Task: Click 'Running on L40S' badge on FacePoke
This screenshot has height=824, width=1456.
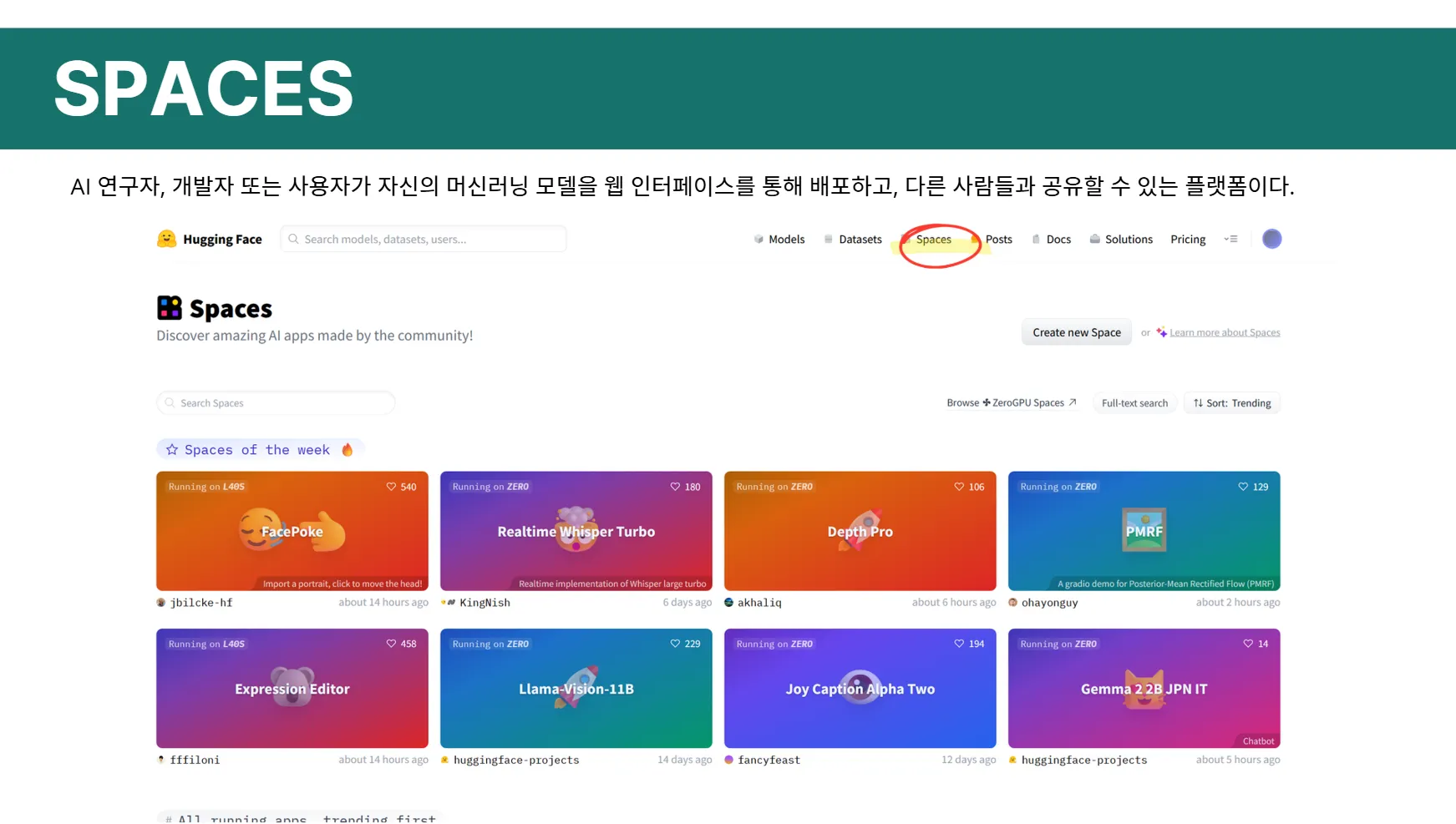Action: (206, 487)
